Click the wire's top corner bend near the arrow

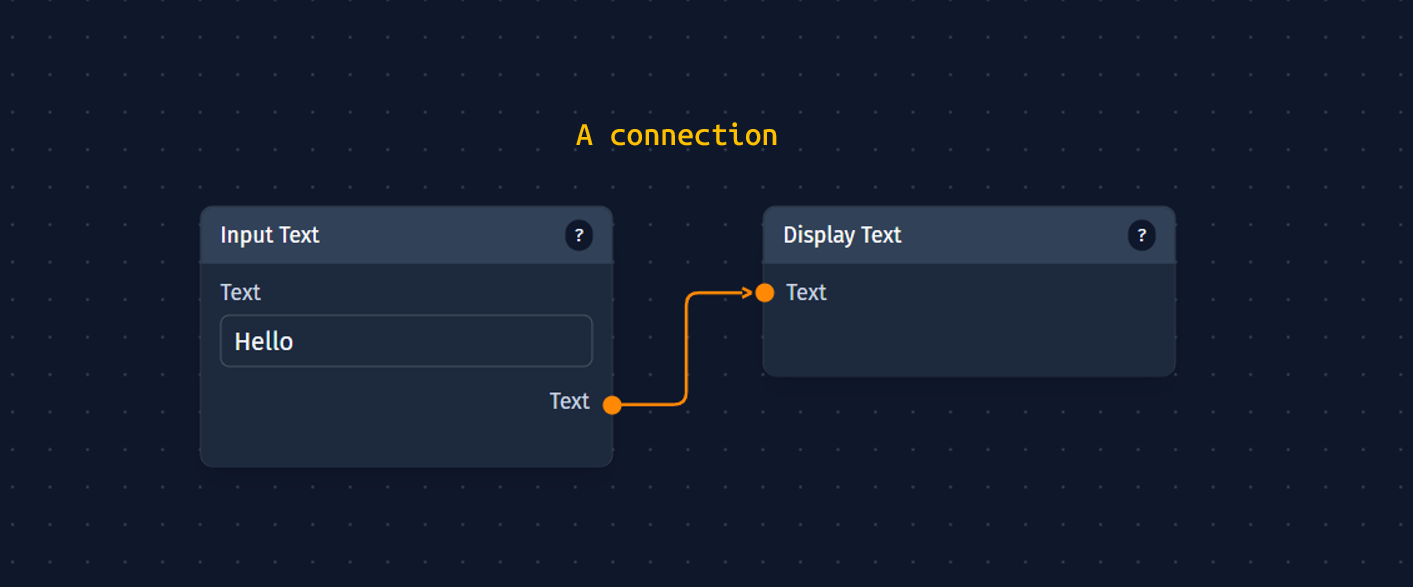[690, 296]
